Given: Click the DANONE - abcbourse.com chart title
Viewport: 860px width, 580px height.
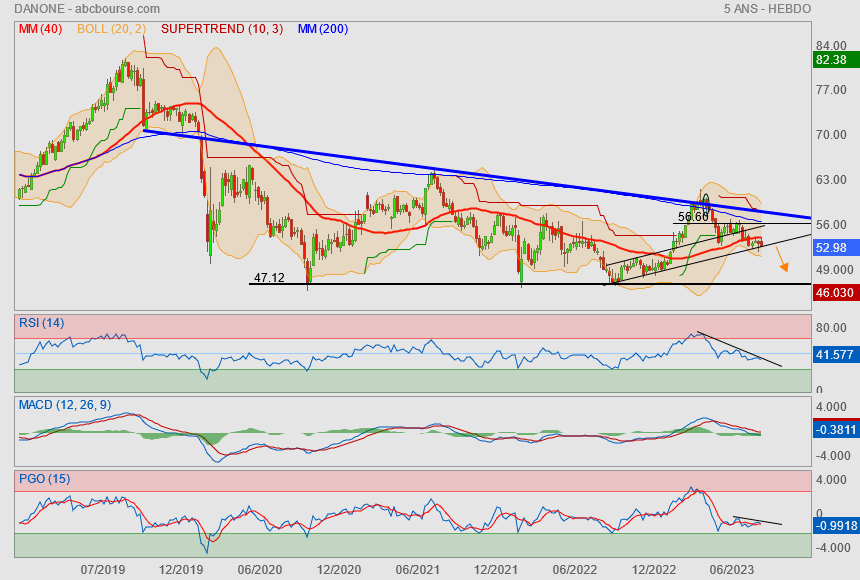Looking at the screenshot, I should coord(87,9).
